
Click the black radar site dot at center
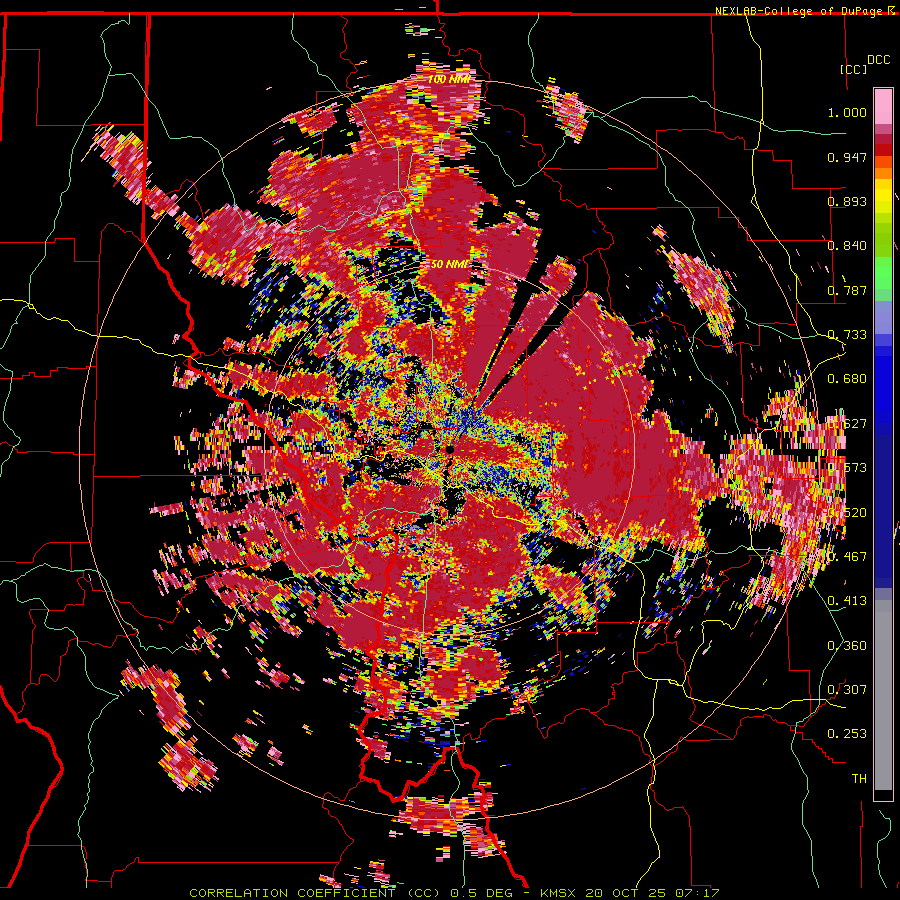click(450, 450)
